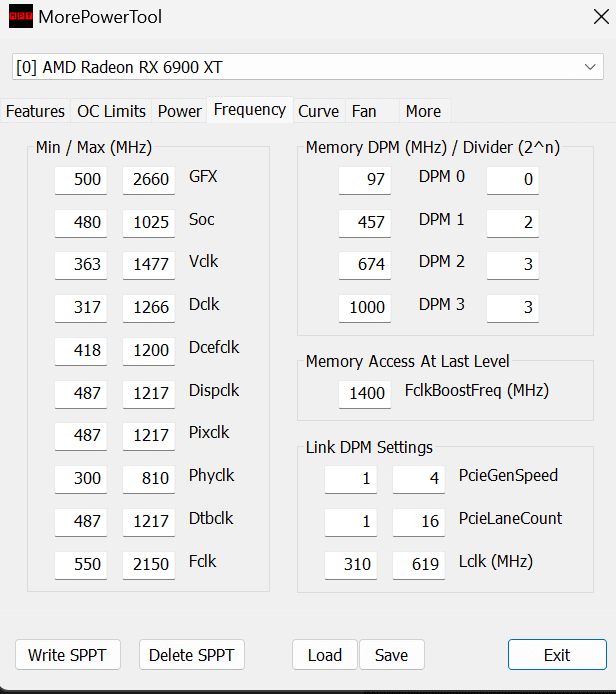Edit the DPM 1 divider field
The image size is (616, 694).
coord(513,223)
